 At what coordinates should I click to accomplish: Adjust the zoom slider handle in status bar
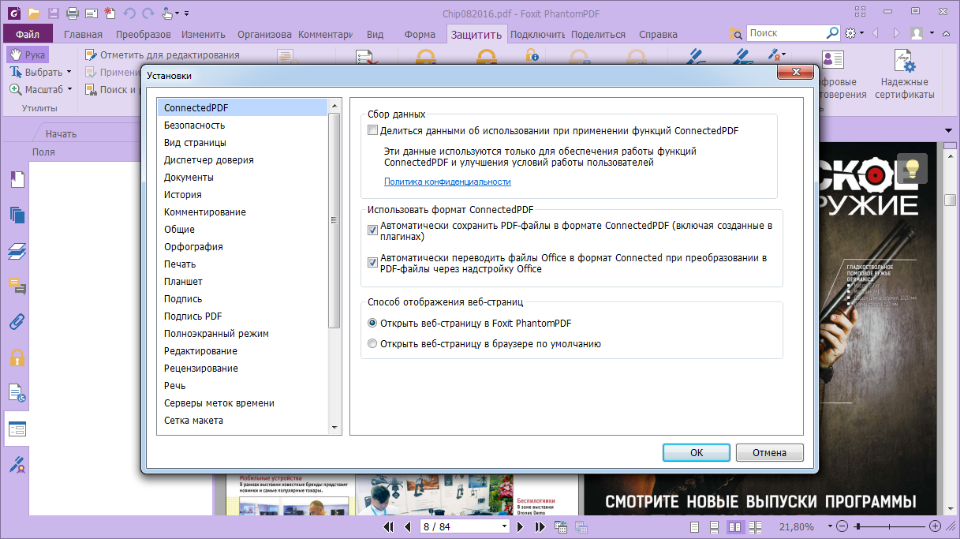[x=858, y=526]
